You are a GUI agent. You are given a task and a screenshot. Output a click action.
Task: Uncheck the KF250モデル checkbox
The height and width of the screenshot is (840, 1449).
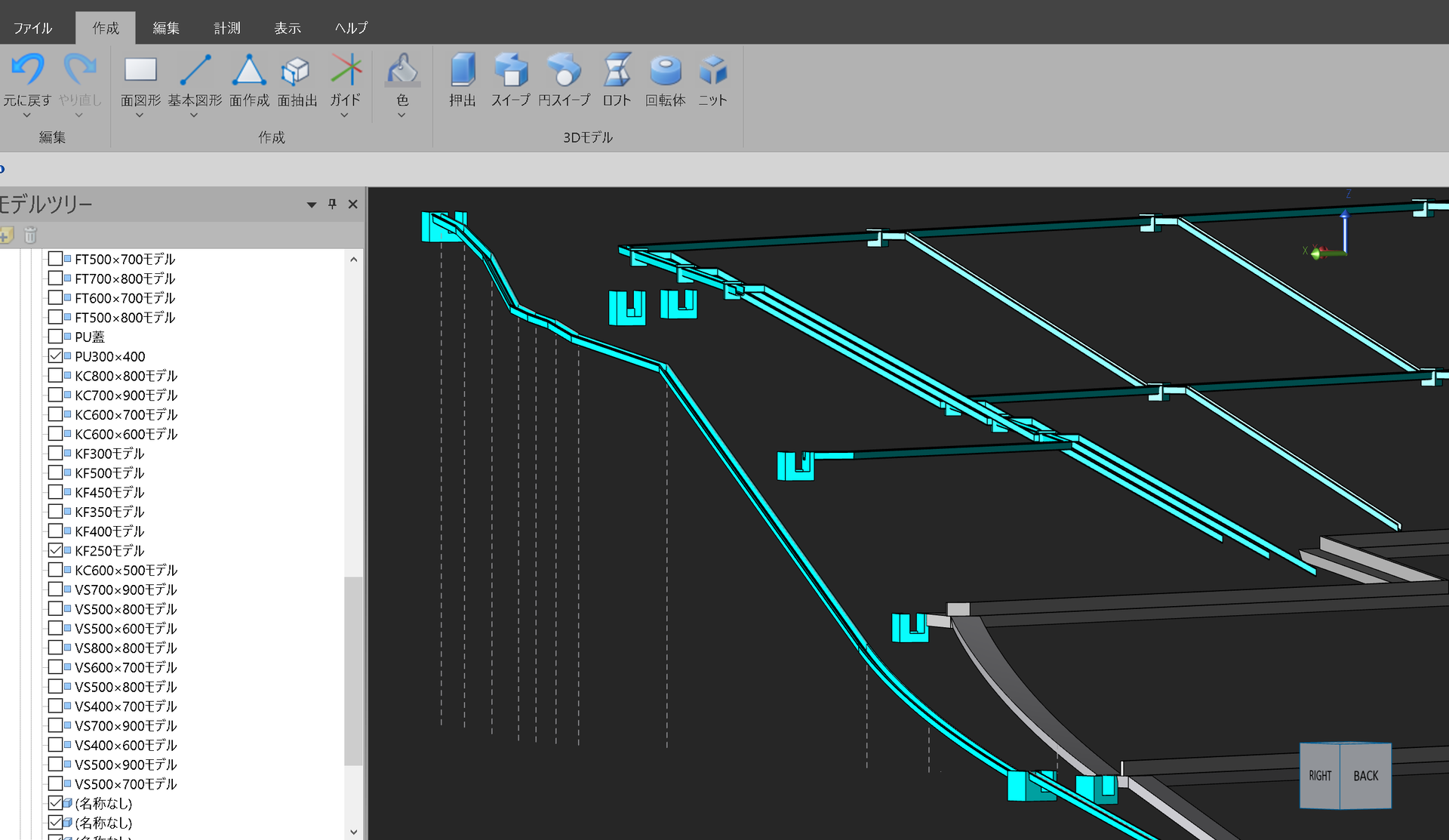[55, 550]
